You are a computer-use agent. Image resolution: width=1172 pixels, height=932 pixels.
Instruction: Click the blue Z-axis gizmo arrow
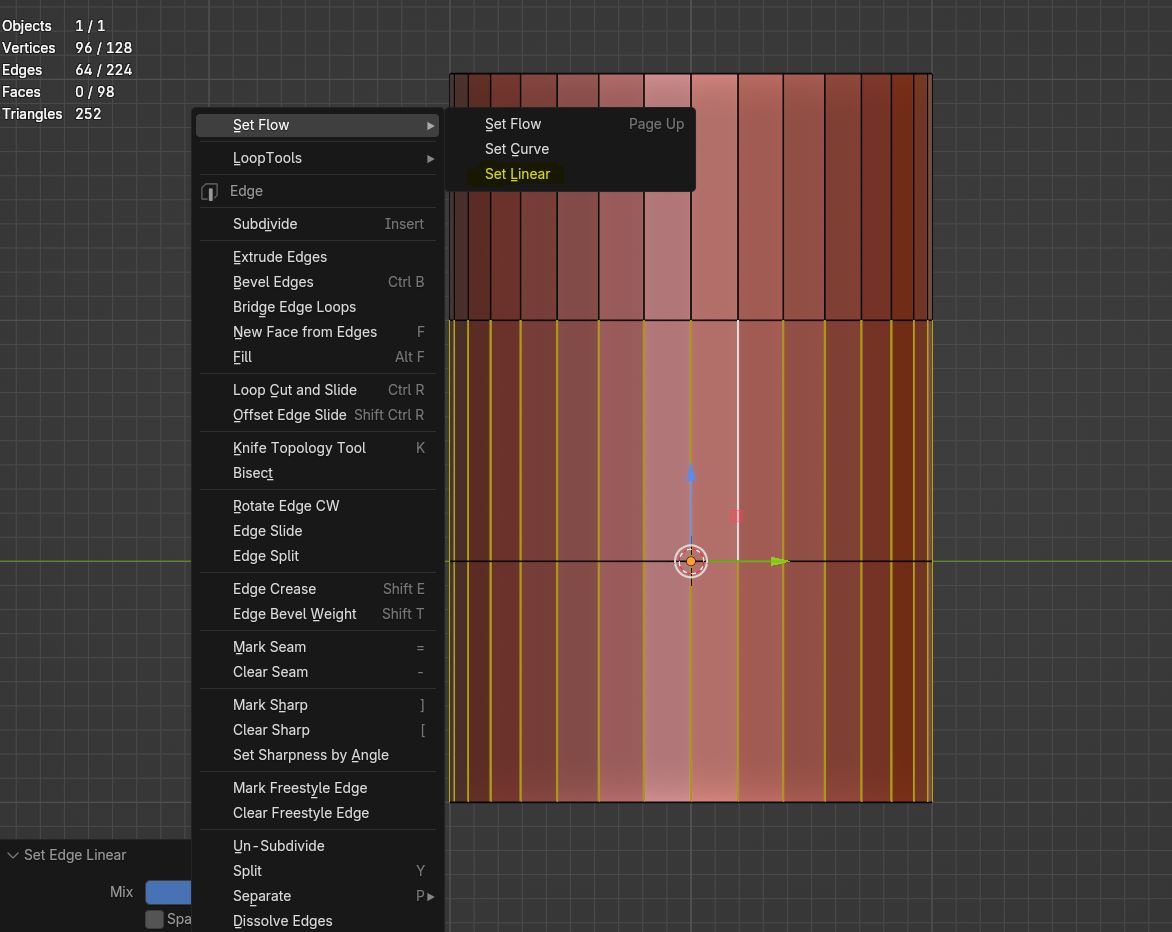pyautogui.click(x=690, y=474)
